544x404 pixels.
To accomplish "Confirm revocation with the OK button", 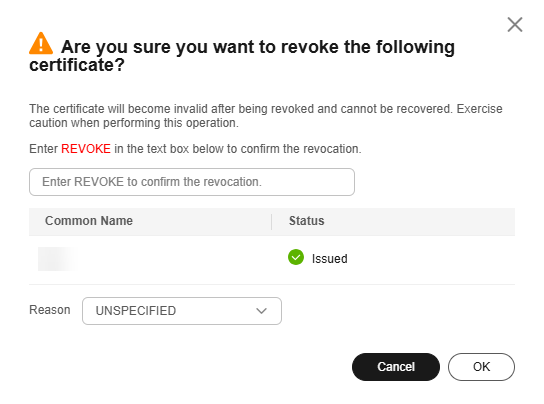I will coord(481,367).
